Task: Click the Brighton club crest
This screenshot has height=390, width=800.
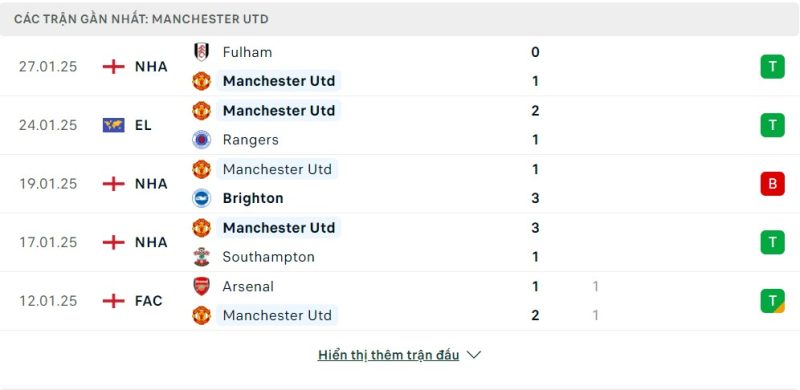Action: tap(202, 198)
